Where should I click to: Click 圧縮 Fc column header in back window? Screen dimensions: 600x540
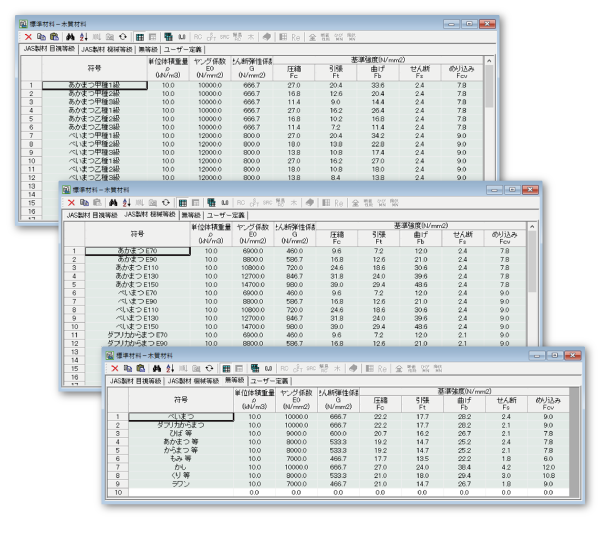pyautogui.click(x=294, y=72)
